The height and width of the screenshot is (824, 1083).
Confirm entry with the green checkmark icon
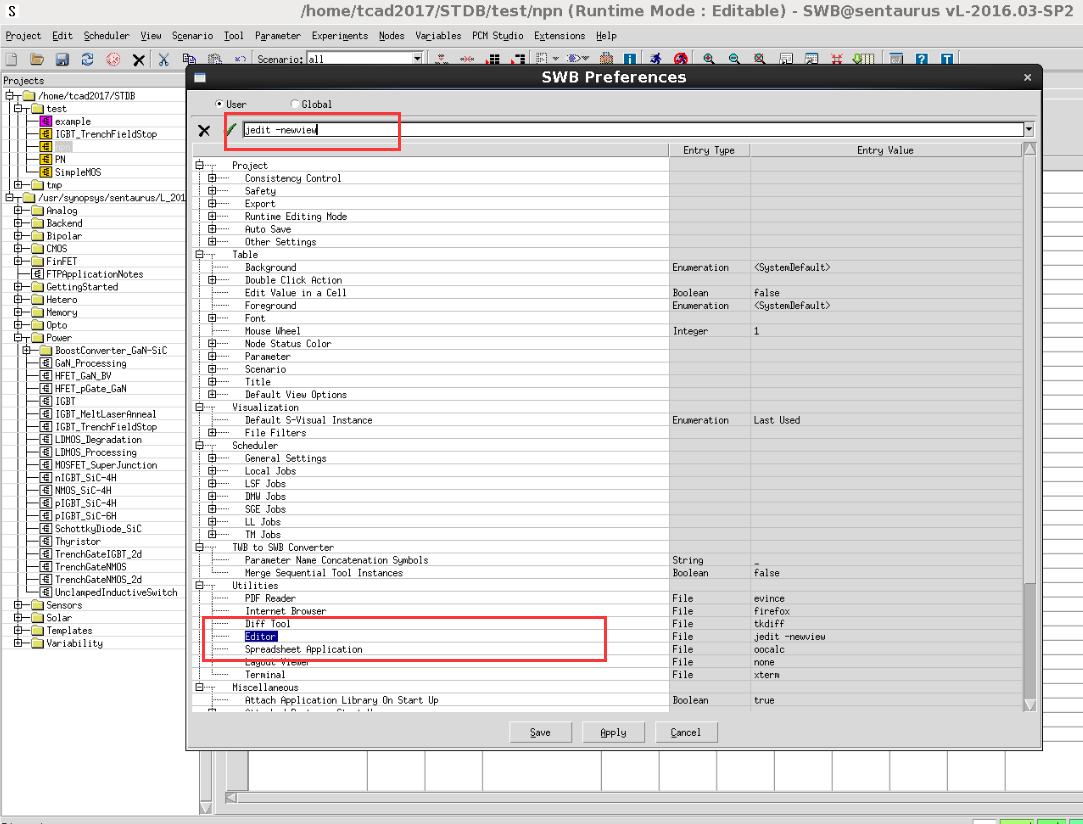(x=231, y=130)
